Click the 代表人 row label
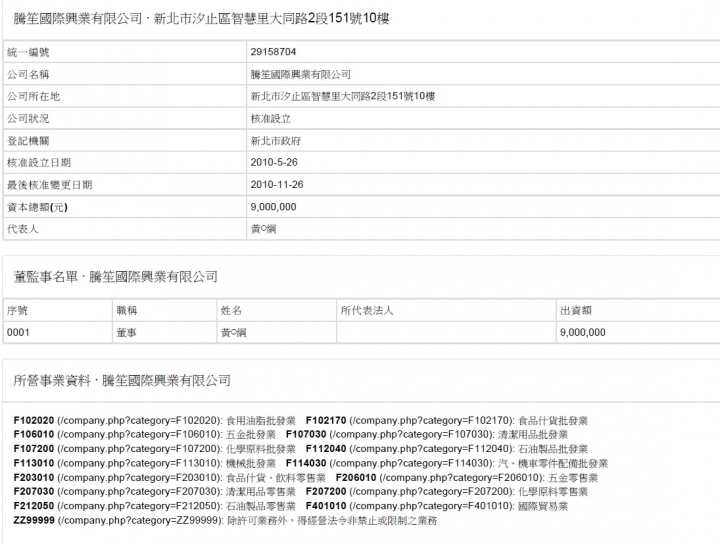This screenshot has width=720, height=544. pyautogui.click(x=22, y=229)
